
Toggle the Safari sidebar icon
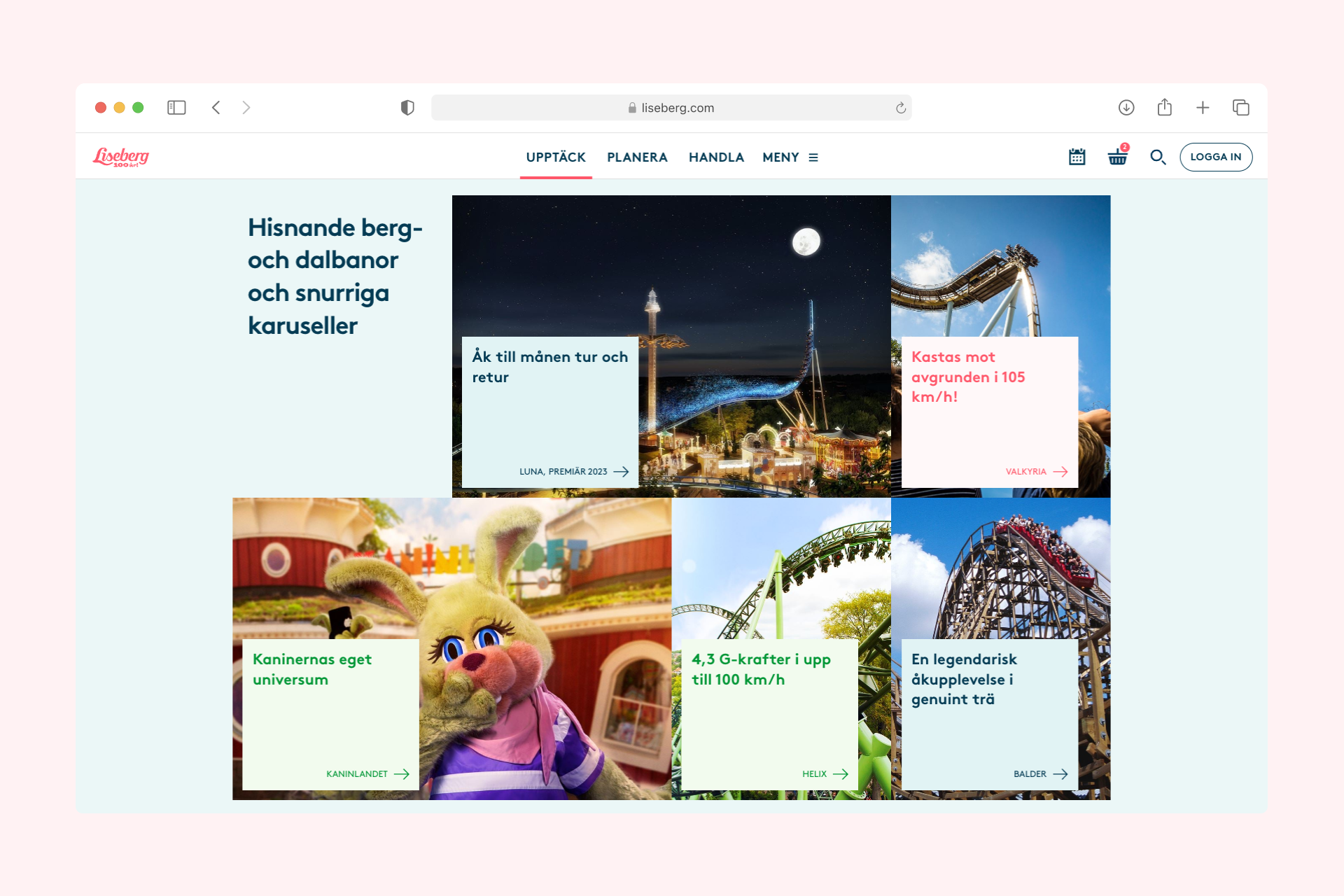[176, 107]
